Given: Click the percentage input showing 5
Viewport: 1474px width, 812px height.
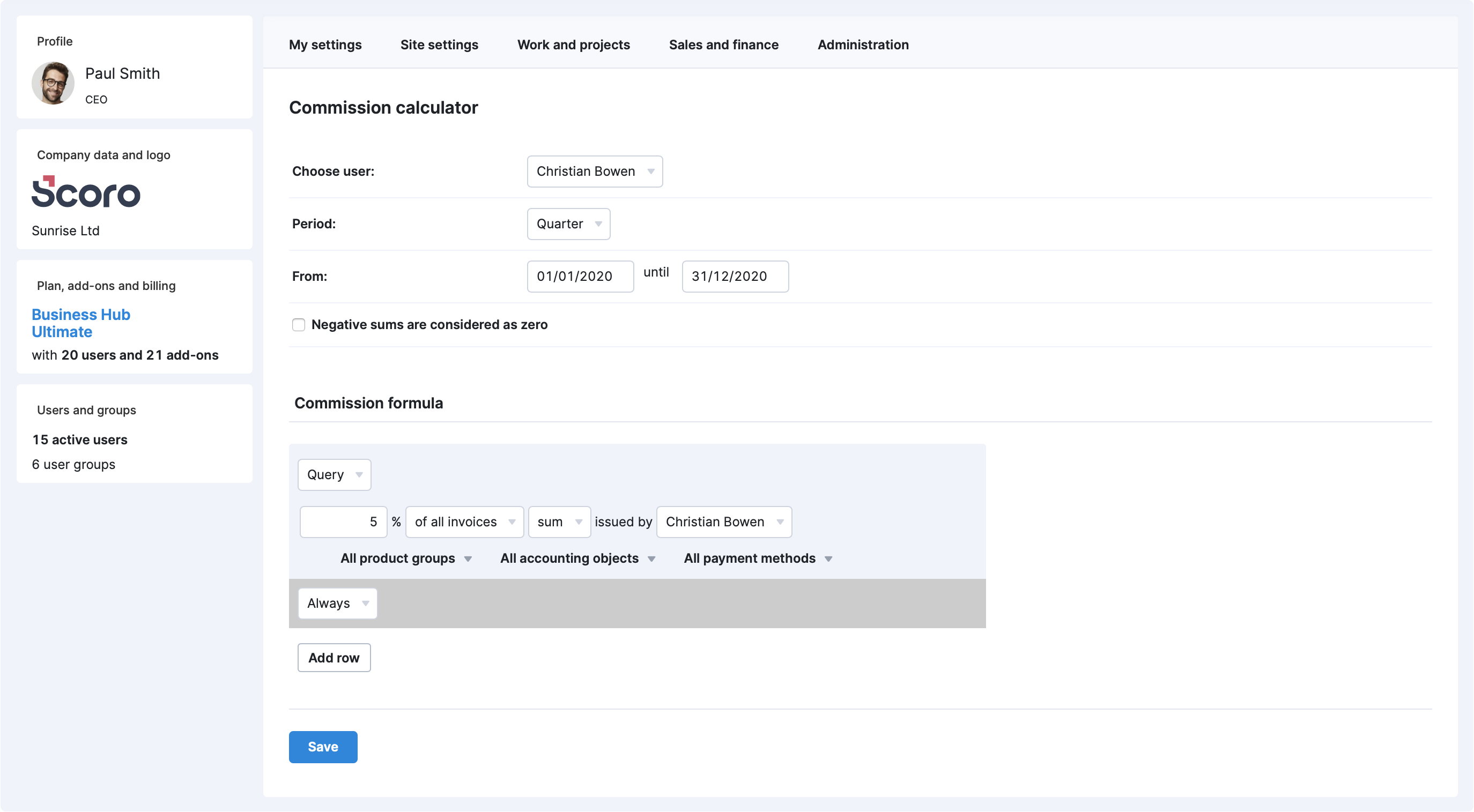Looking at the screenshot, I should click(343, 522).
